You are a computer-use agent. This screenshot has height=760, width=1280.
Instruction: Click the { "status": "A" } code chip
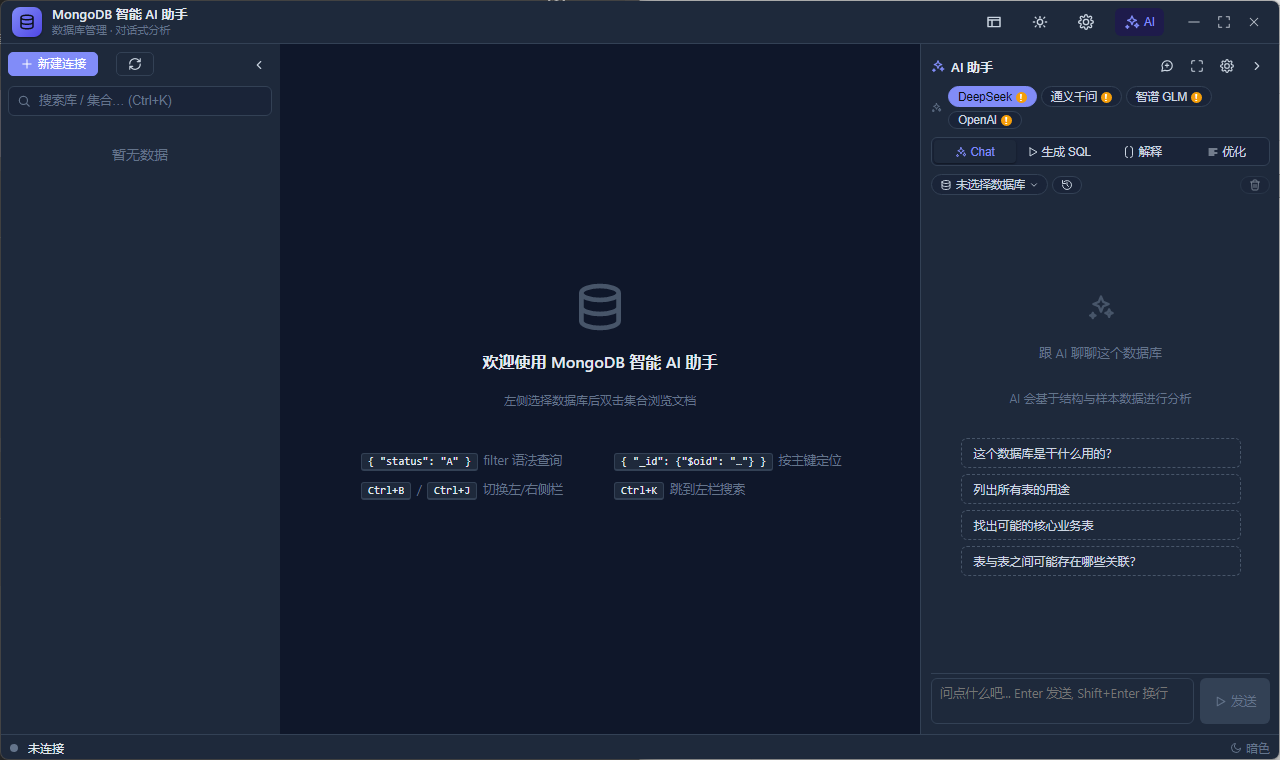click(419, 461)
